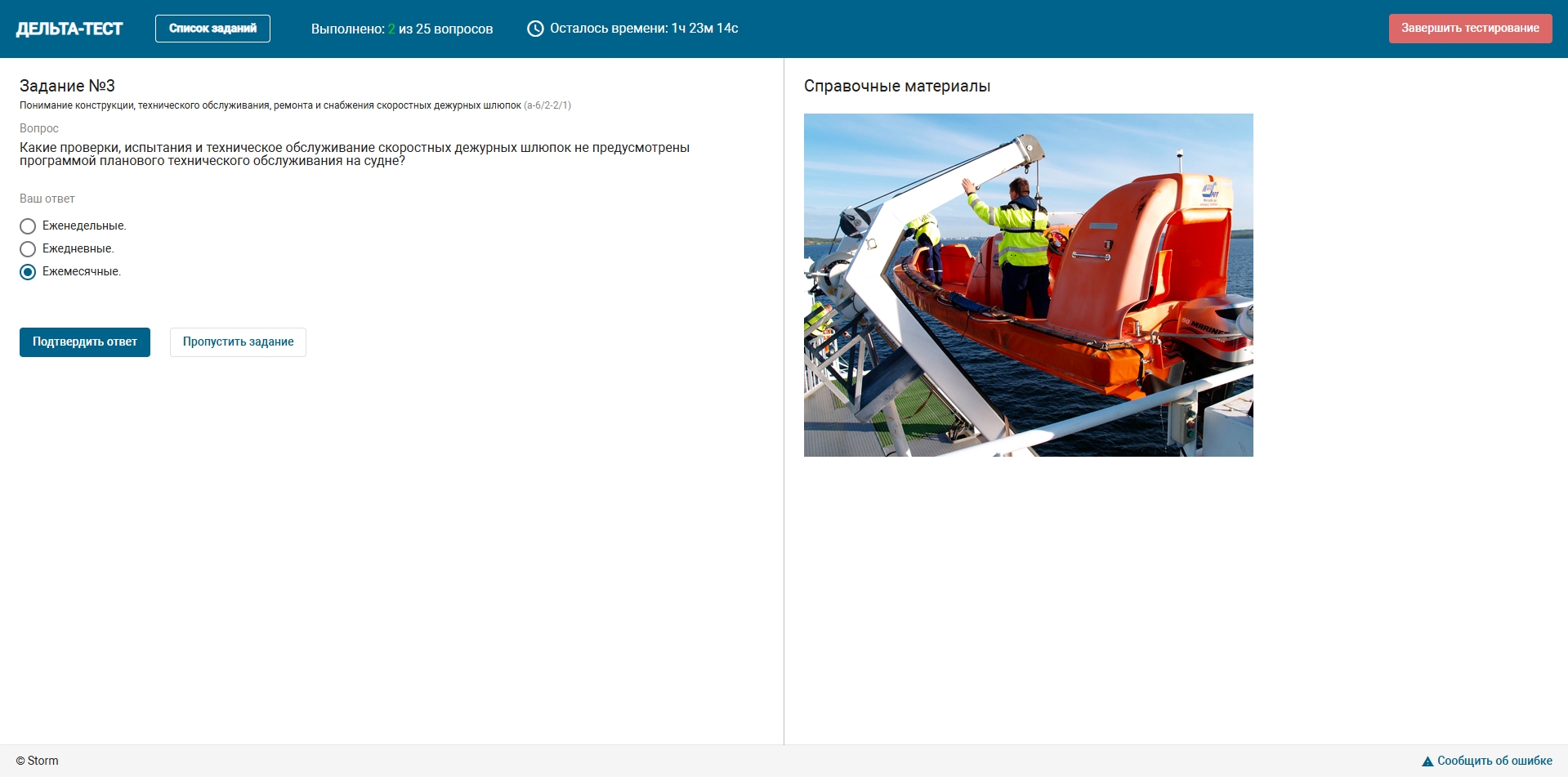Click the Ваш ответ label
This screenshot has width=1568, height=777.
[47, 199]
